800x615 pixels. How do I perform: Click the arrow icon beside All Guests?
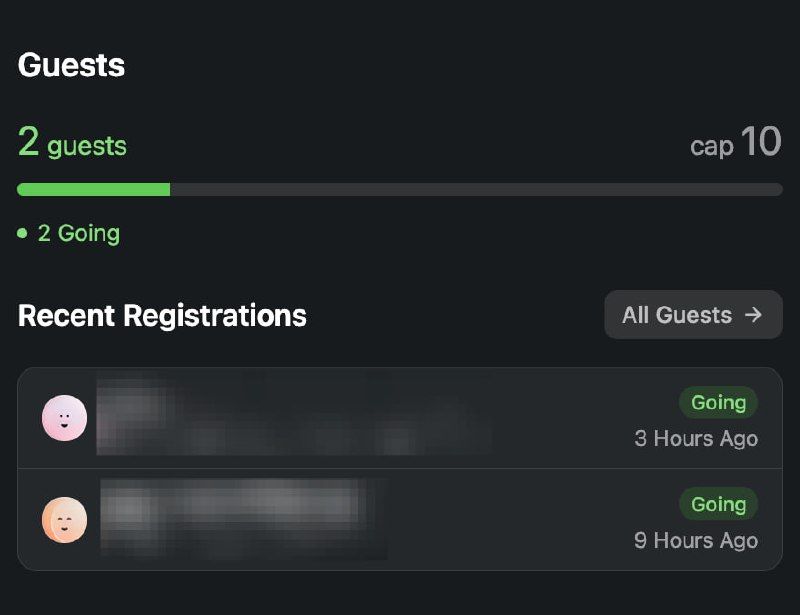(754, 315)
